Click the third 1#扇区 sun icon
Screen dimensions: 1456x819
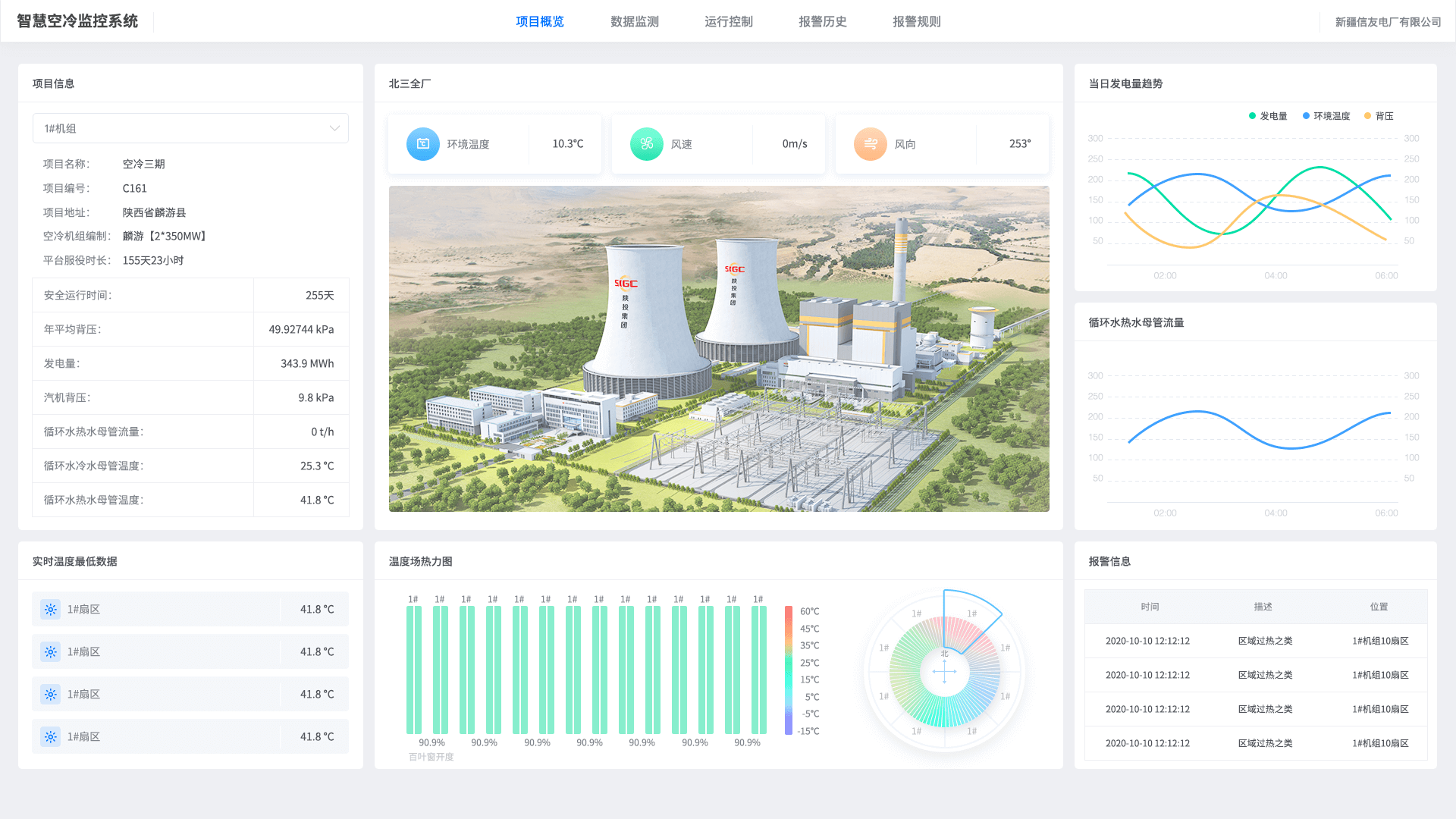click(x=51, y=695)
